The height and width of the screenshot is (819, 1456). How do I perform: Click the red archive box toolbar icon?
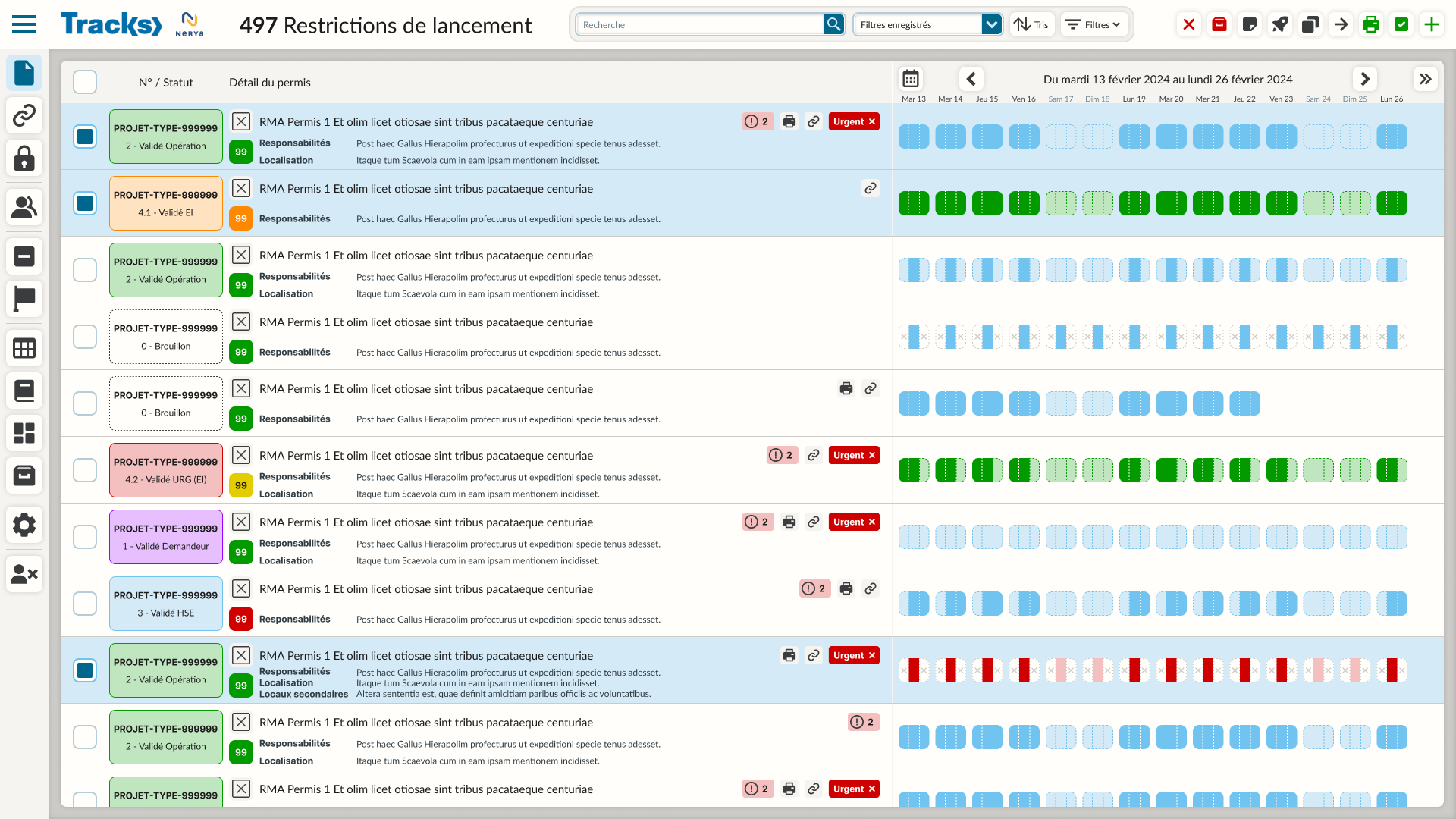click(x=1219, y=24)
